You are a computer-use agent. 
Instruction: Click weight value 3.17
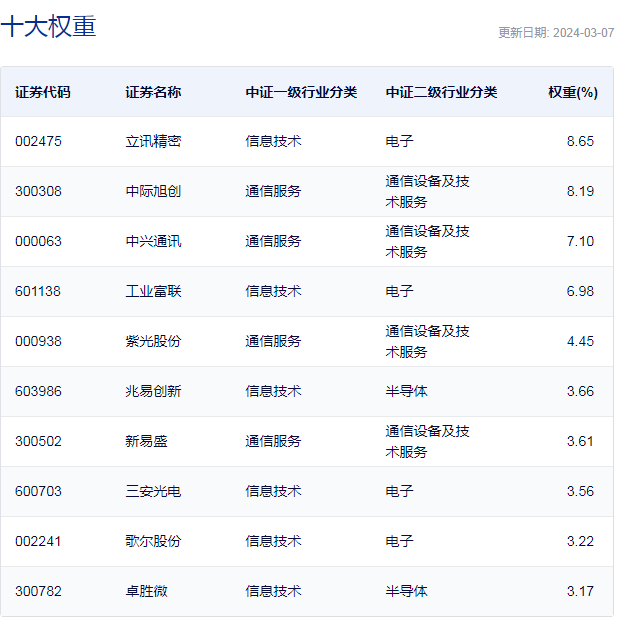[x=580, y=591]
